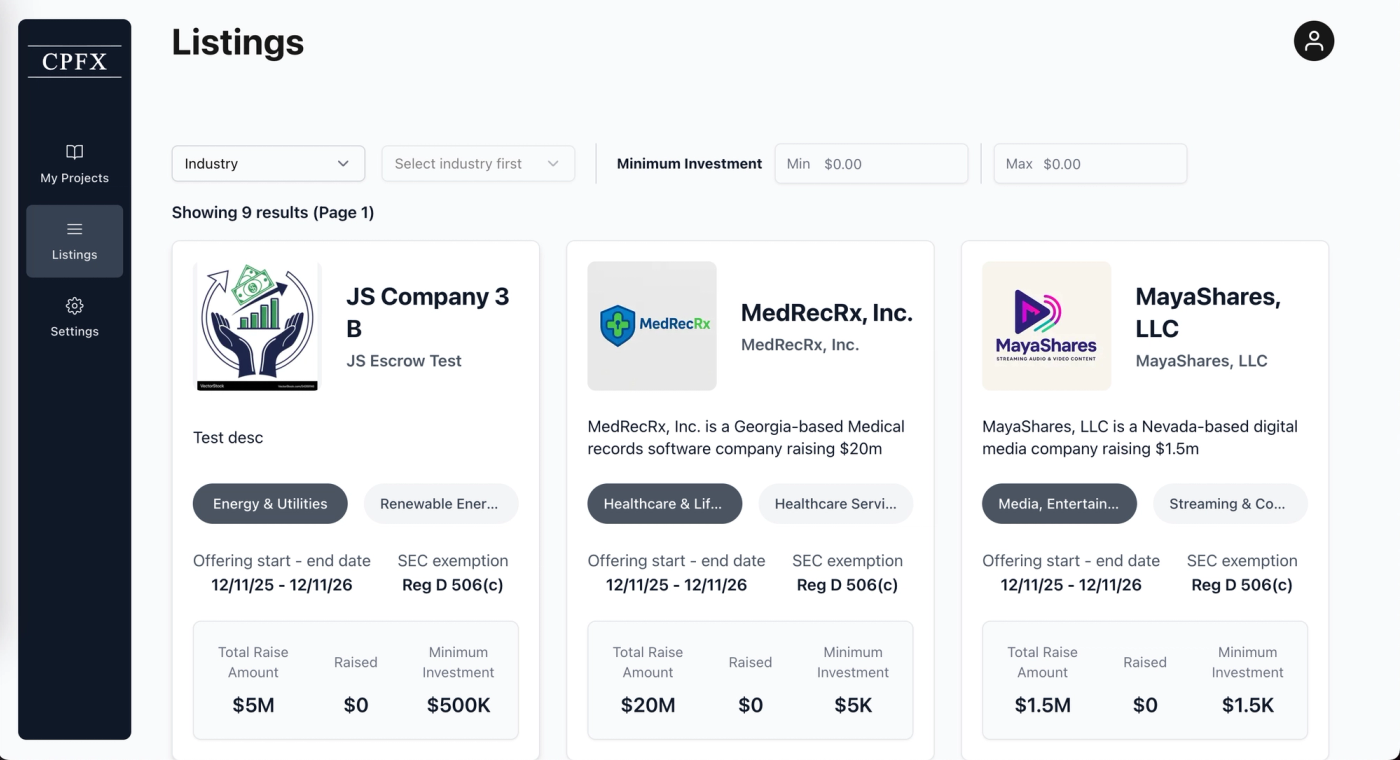Click the JS Company 3 B logo image

(257, 326)
